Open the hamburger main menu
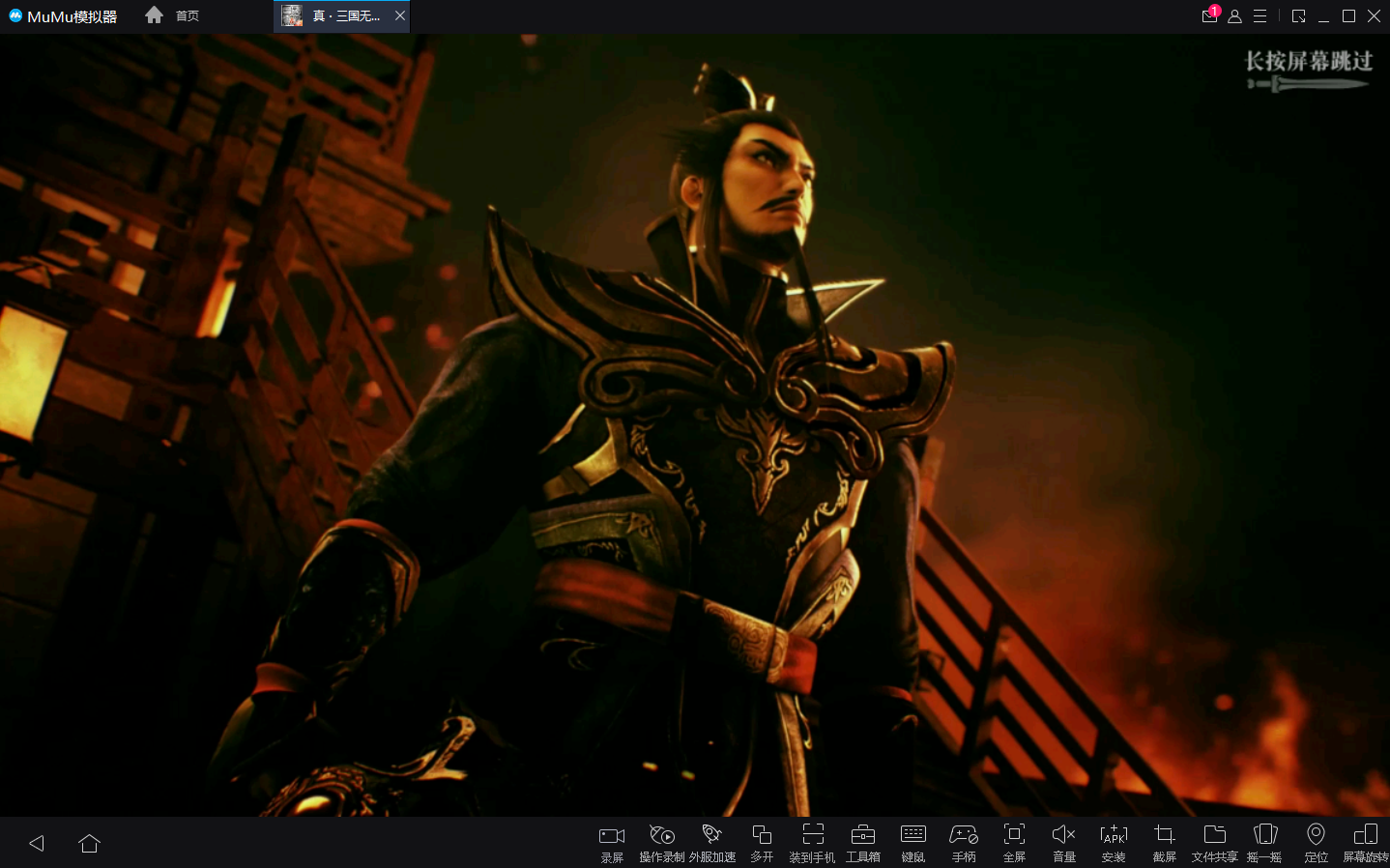Image resolution: width=1390 pixels, height=868 pixels. (x=1260, y=16)
